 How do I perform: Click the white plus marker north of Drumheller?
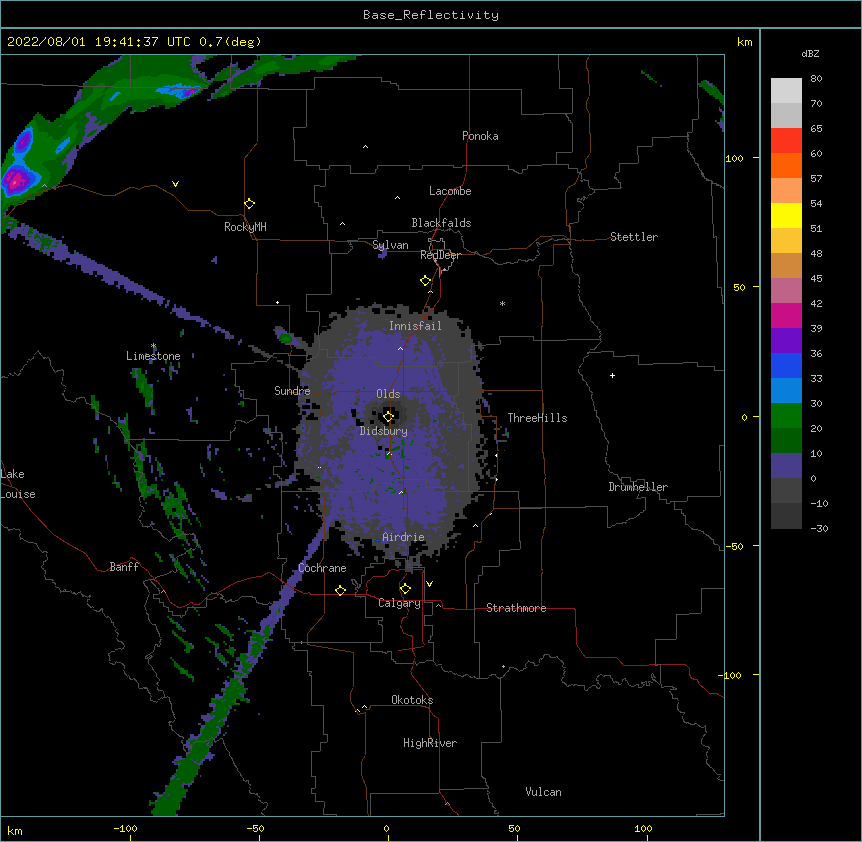tap(612, 375)
